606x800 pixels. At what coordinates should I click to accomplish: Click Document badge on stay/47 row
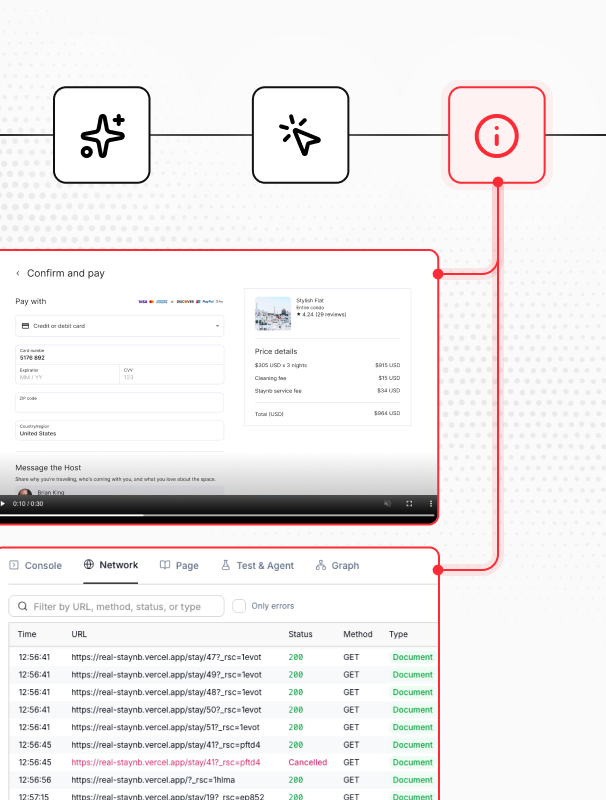[412, 657]
